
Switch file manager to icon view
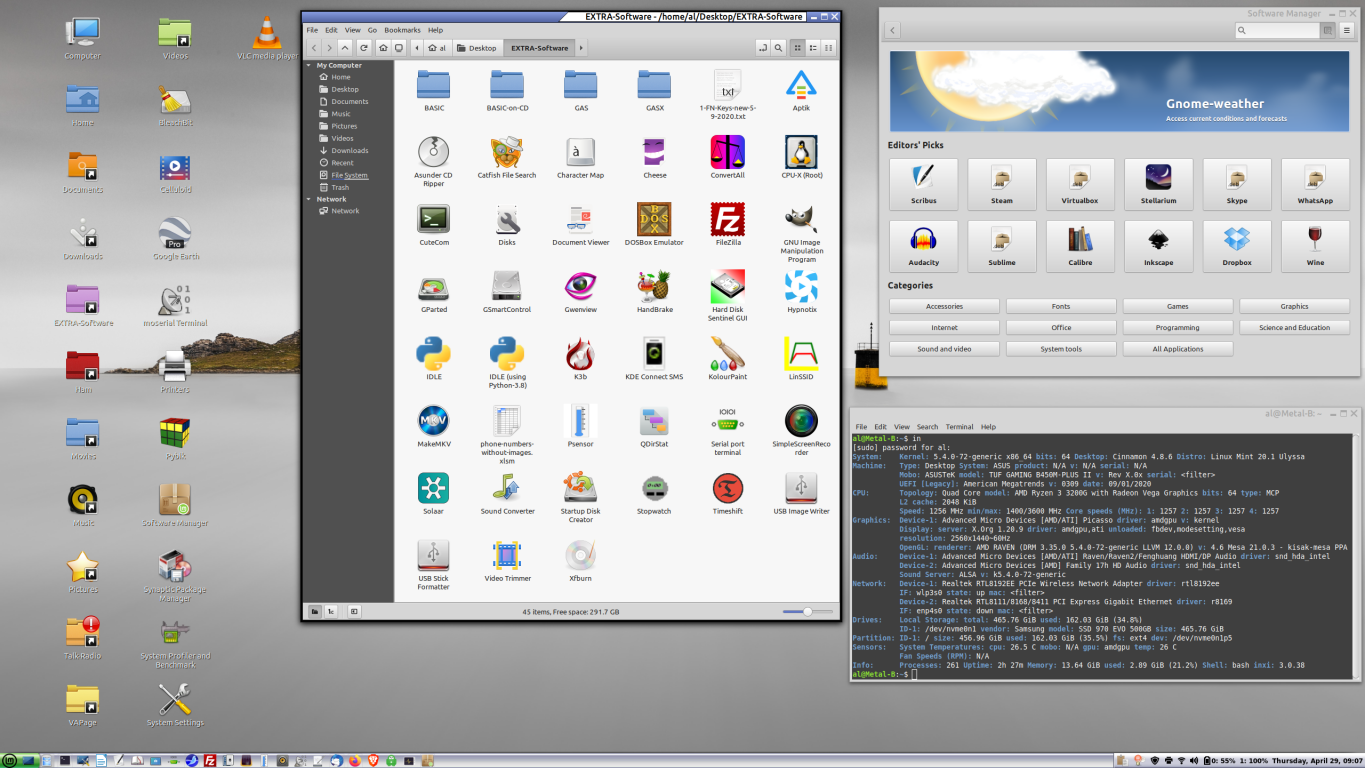797,47
